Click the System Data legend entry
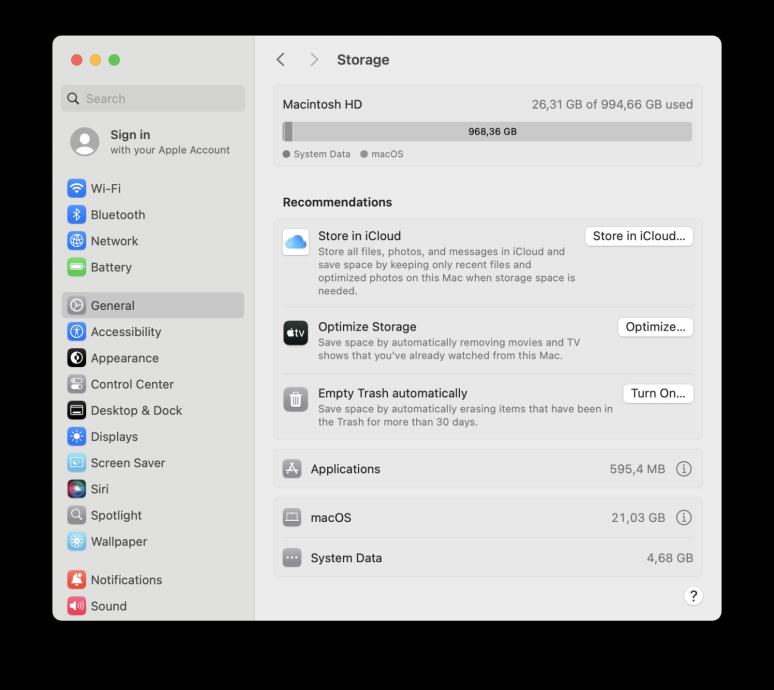 point(316,154)
